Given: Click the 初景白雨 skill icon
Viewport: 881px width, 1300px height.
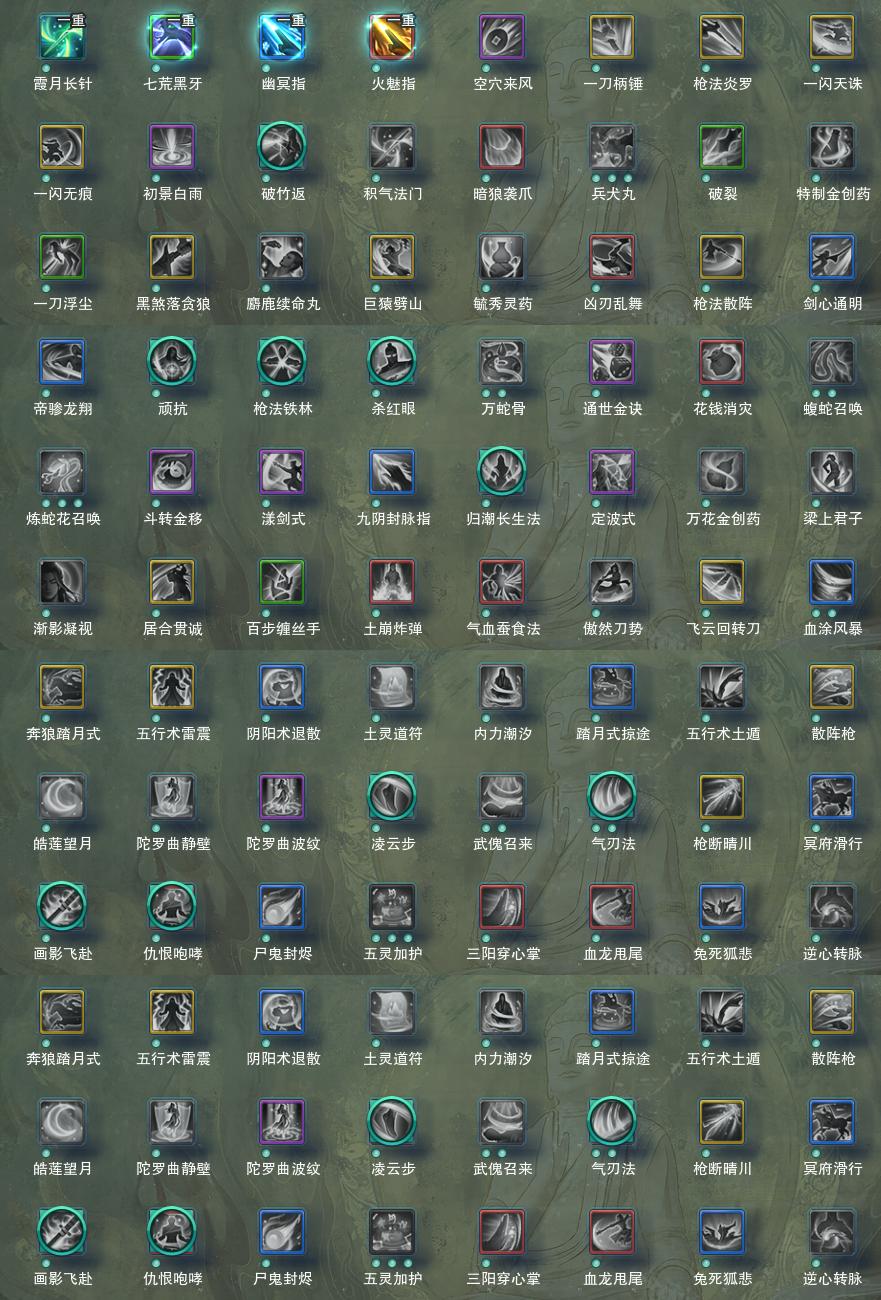Looking at the screenshot, I should click(172, 147).
